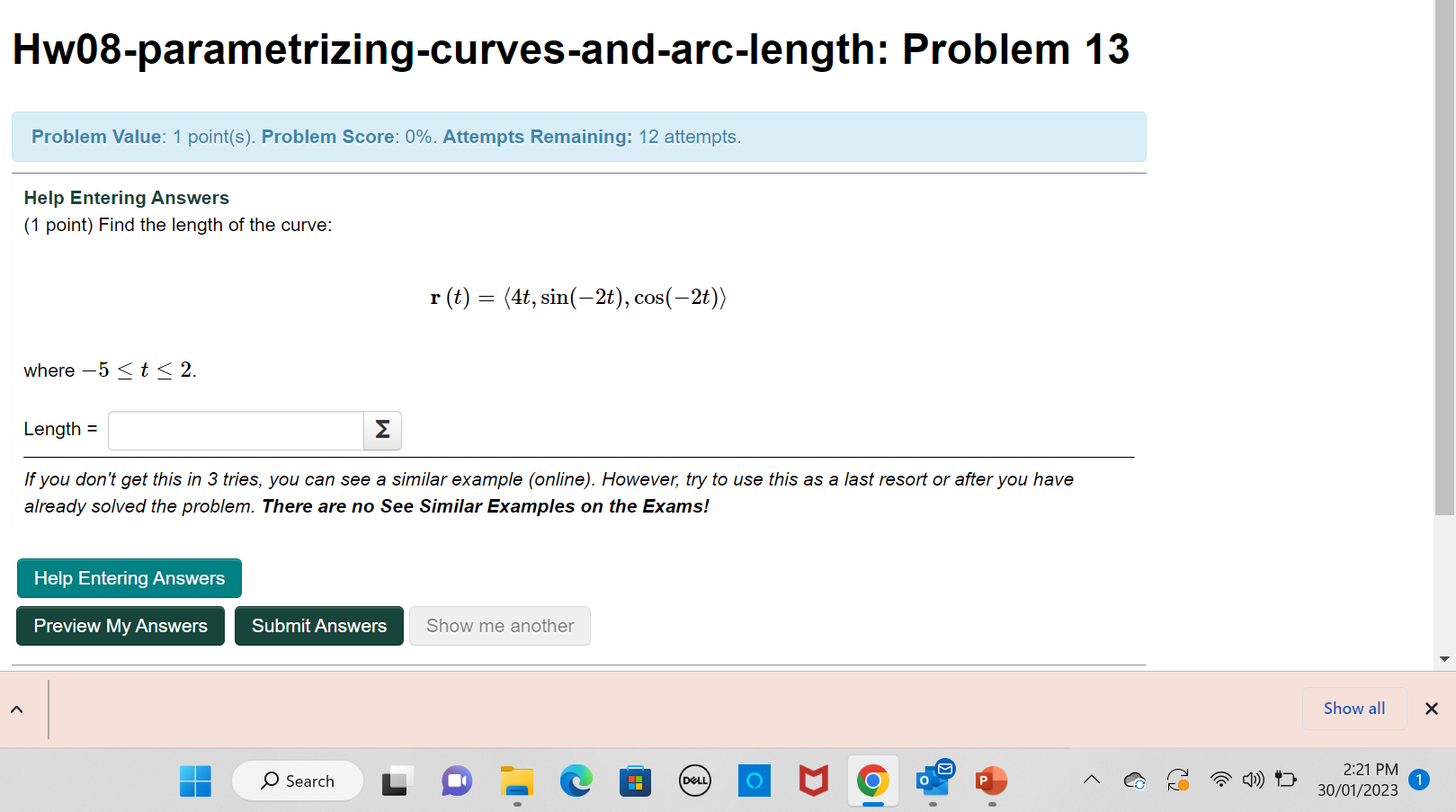Open File Explorer from the taskbar
The image size is (1456, 812).
516,781
